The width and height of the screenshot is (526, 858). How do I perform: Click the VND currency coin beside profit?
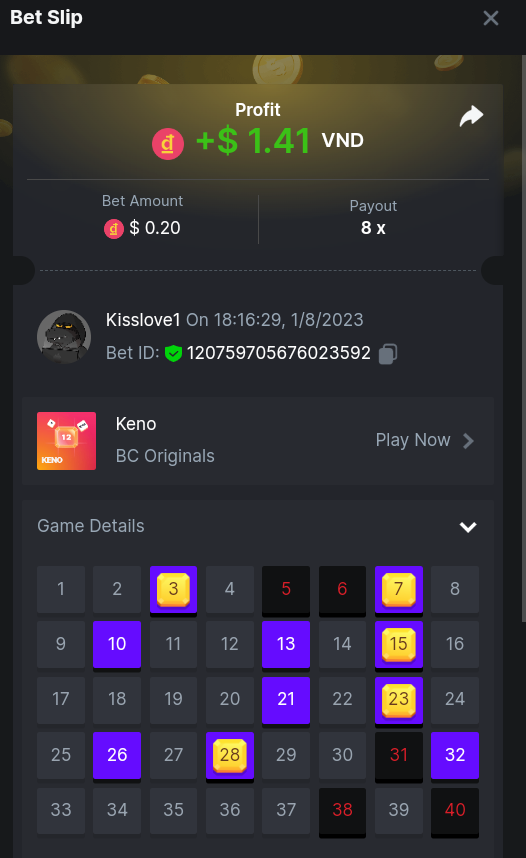point(167,144)
